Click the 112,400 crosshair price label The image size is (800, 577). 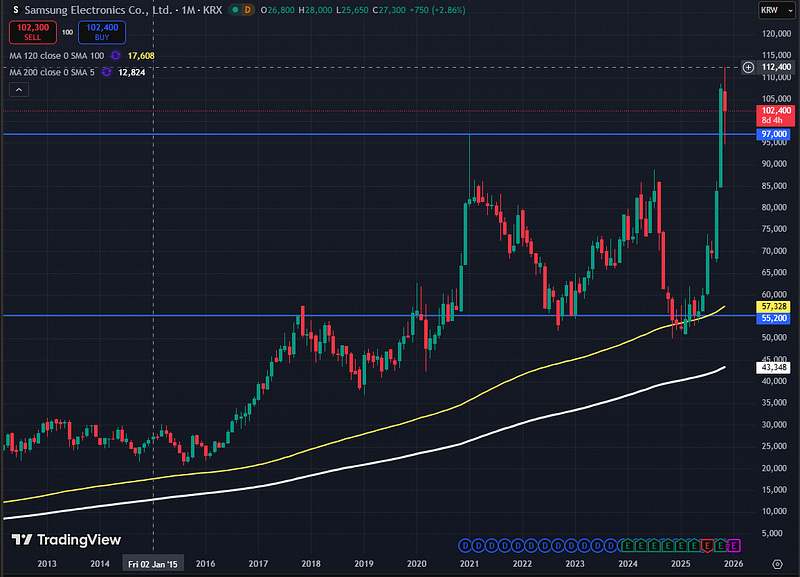point(776,67)
